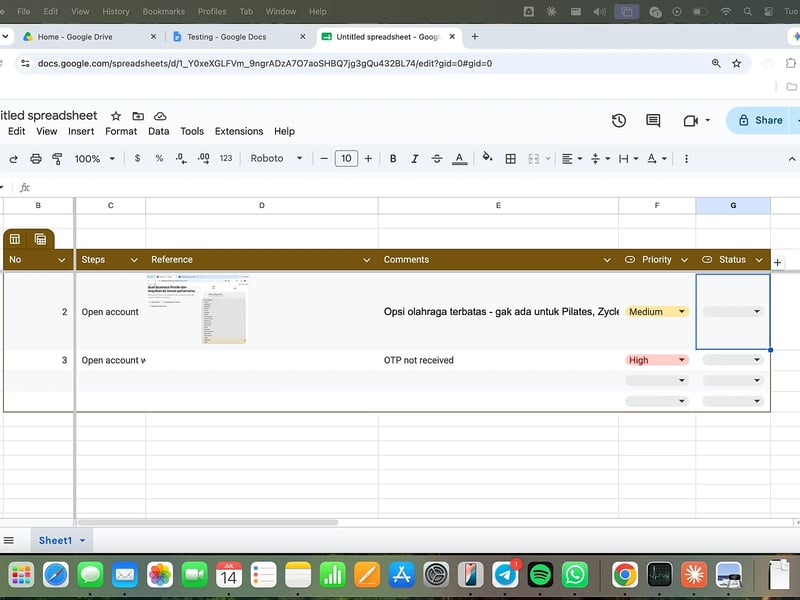Open the Extensions menu

[239, 131]
